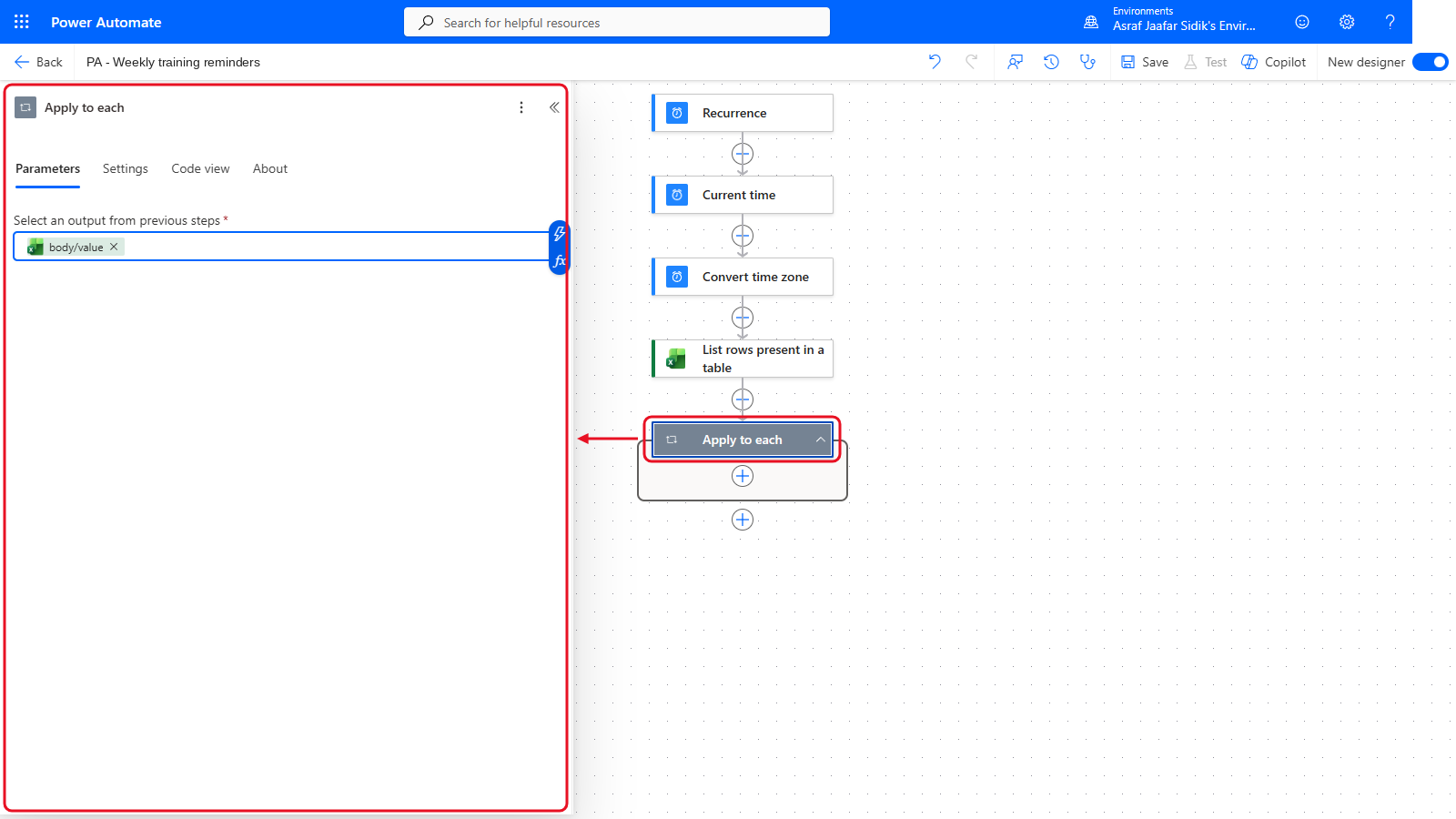Insert expression via fx icon
Viewport: 1456px width, 819px height.
[x=560, y=261]
